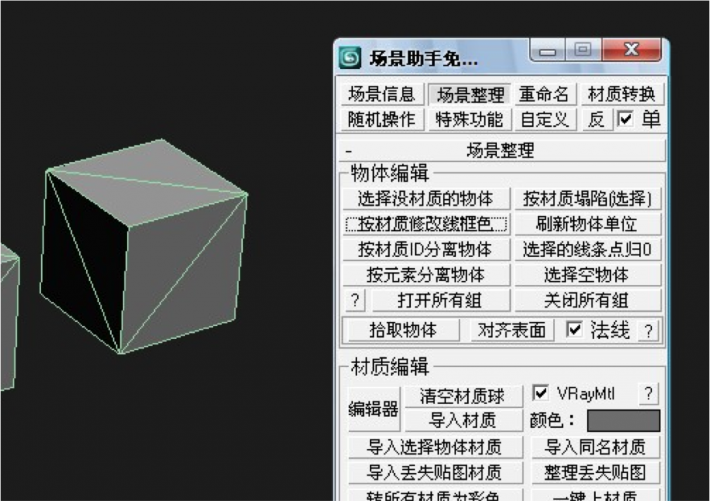Click 整理丢失贴图 button

pyautogui.click(x=595, y=472)
